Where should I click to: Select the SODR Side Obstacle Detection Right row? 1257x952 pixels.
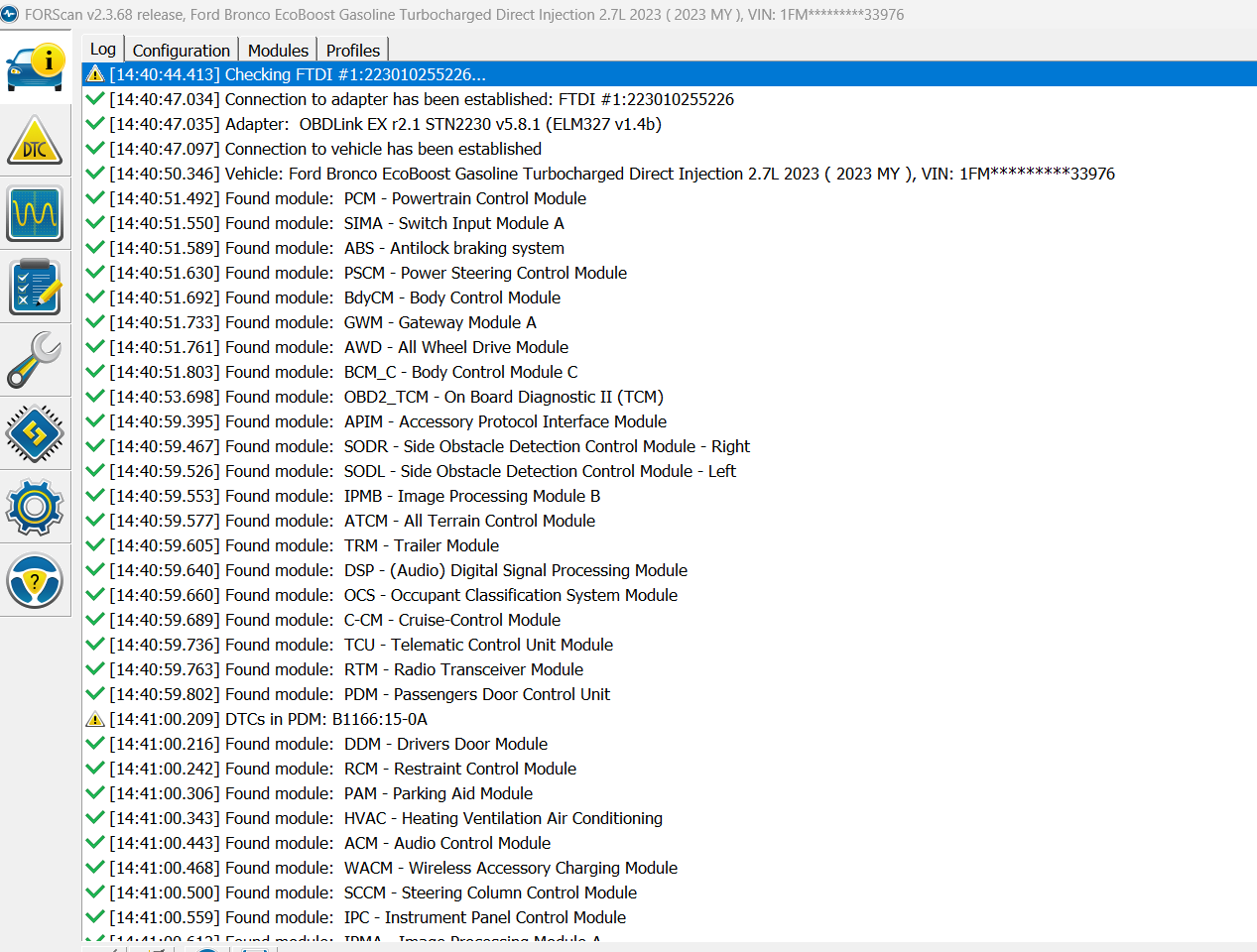(x=669, y=446)
